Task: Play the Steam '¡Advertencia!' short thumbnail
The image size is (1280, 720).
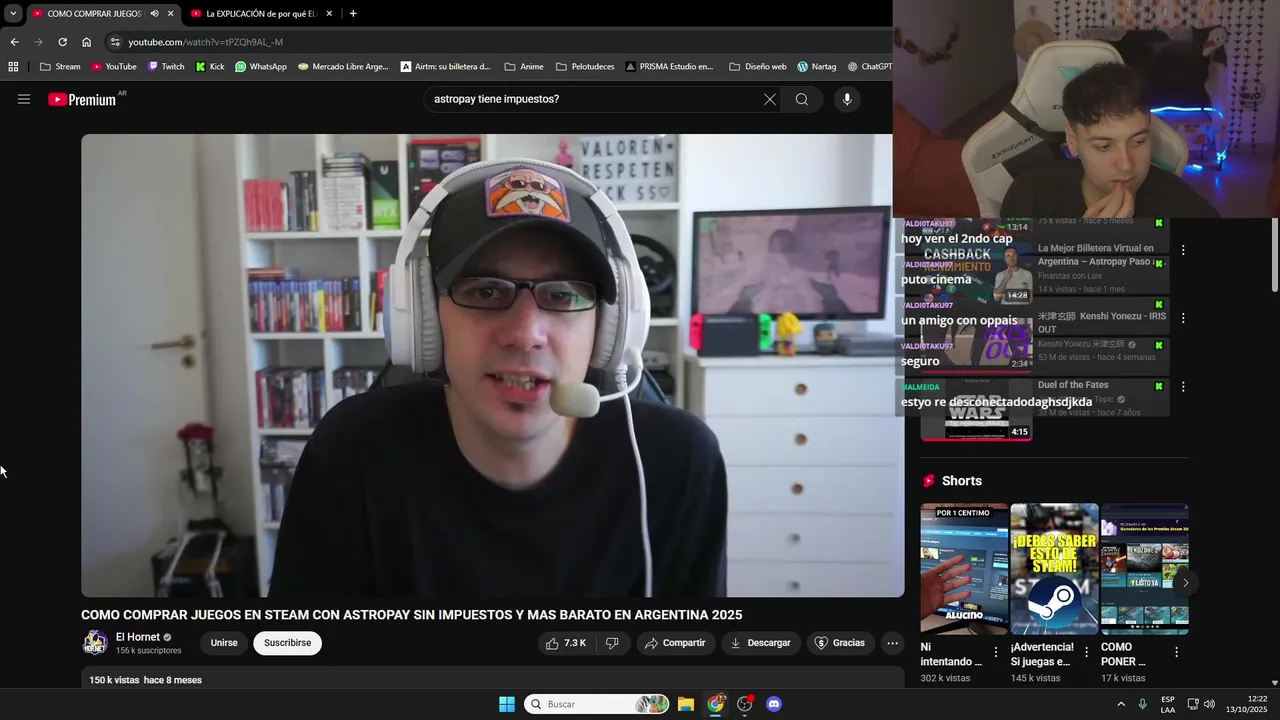Action: tap(1054, 569)
